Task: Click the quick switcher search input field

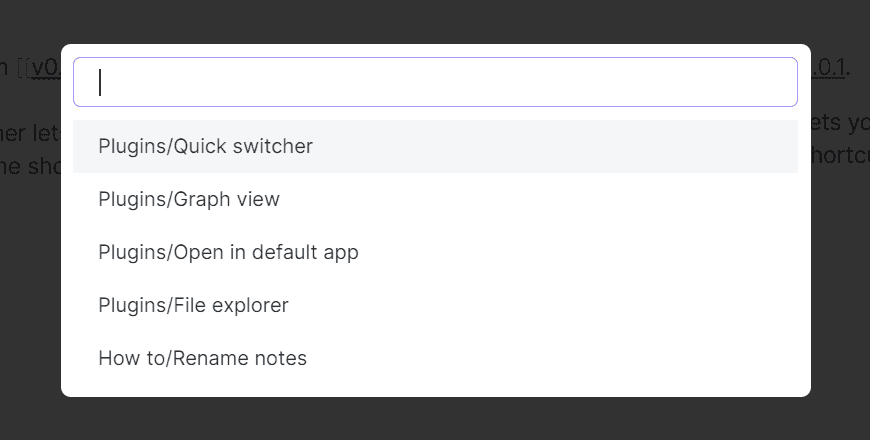Action: [435, 82]
